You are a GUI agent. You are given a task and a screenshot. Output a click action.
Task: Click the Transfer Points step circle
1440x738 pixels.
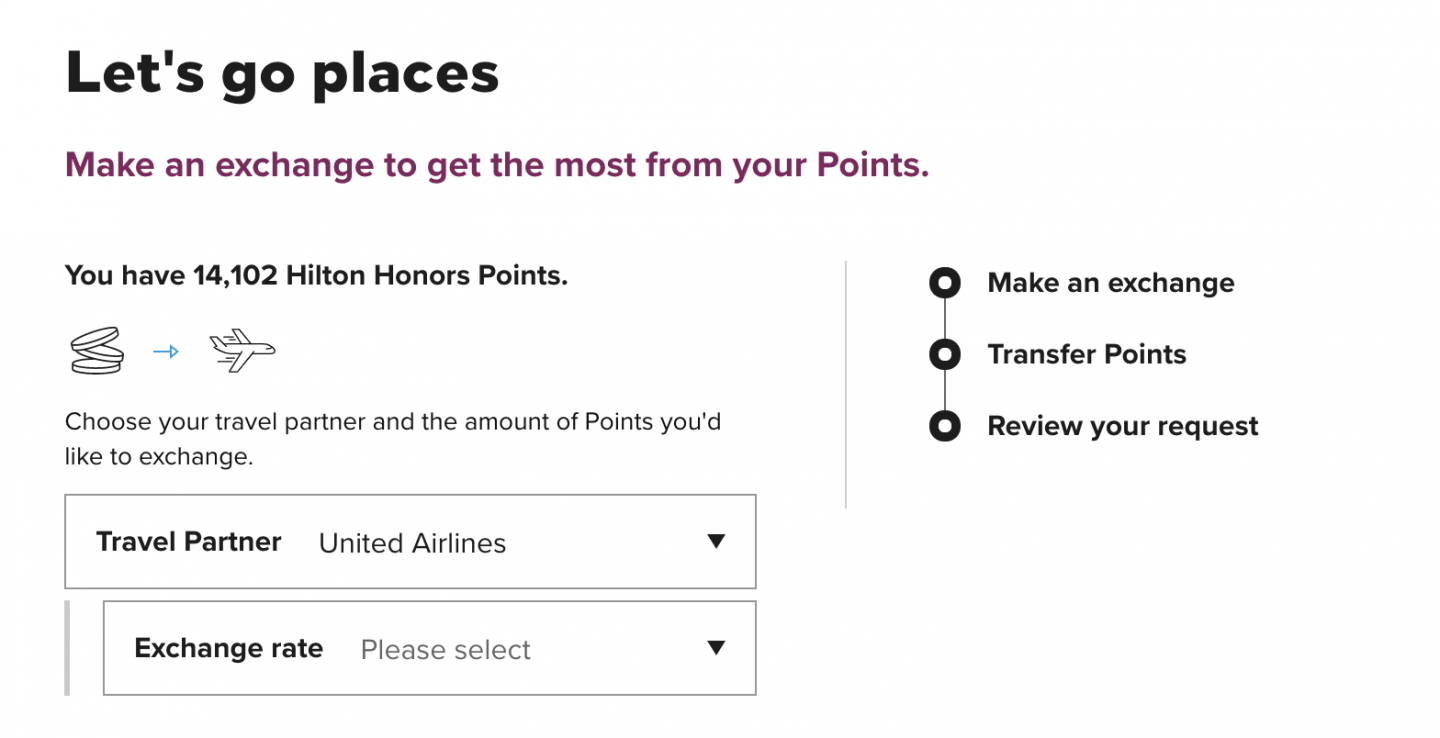(x=944, y=355)
